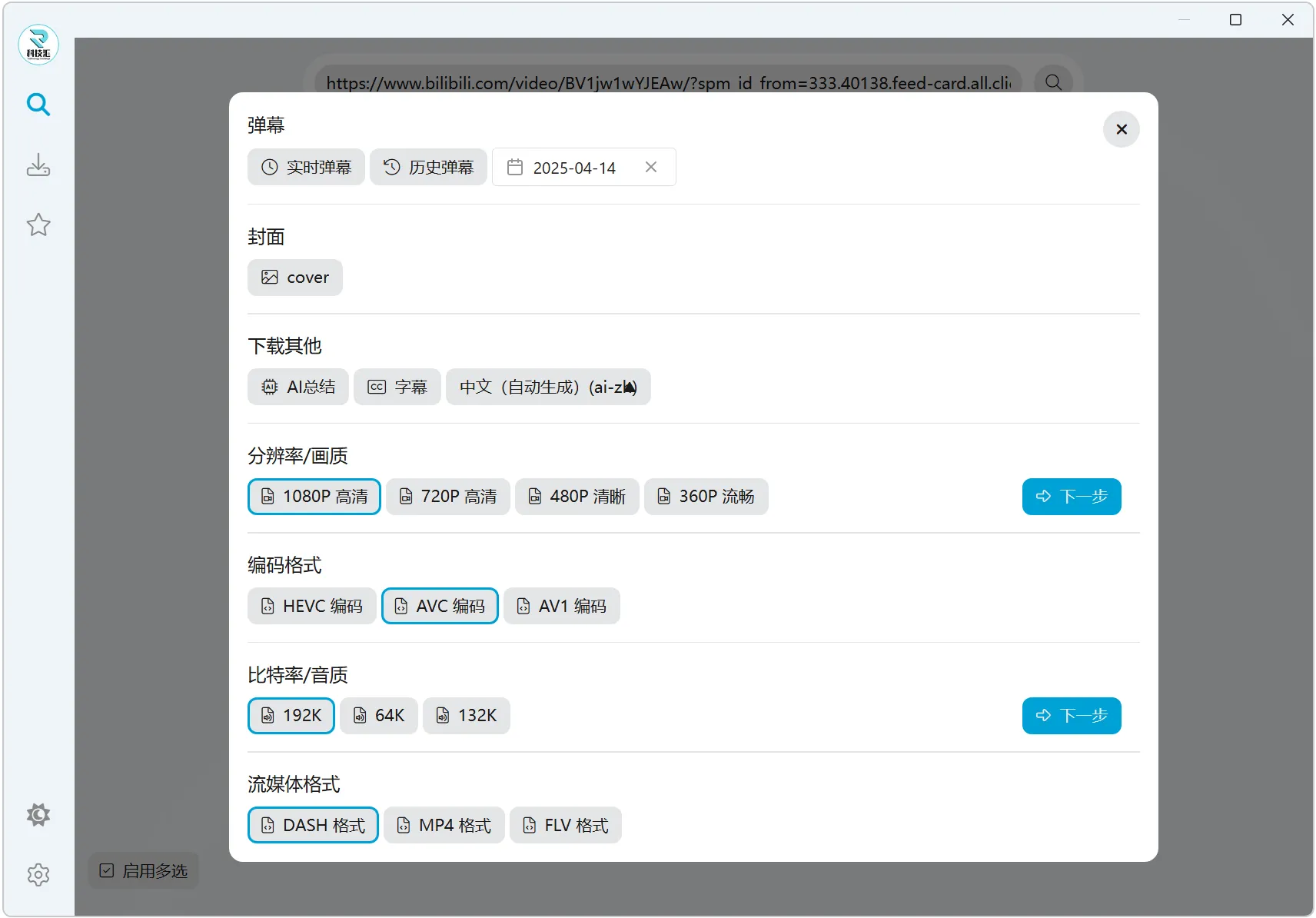This screenshot has height=918, width=1316.
Task: Clear the 2025-04-14 date field
Action: 651,167
